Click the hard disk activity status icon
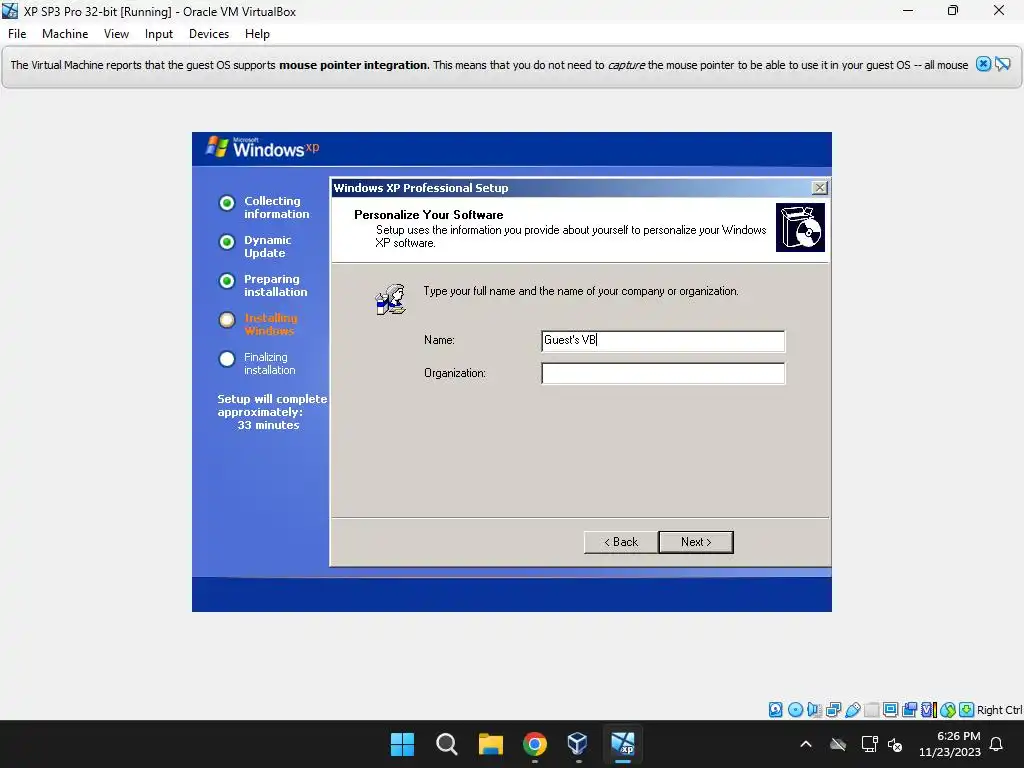 pos(775,710)
